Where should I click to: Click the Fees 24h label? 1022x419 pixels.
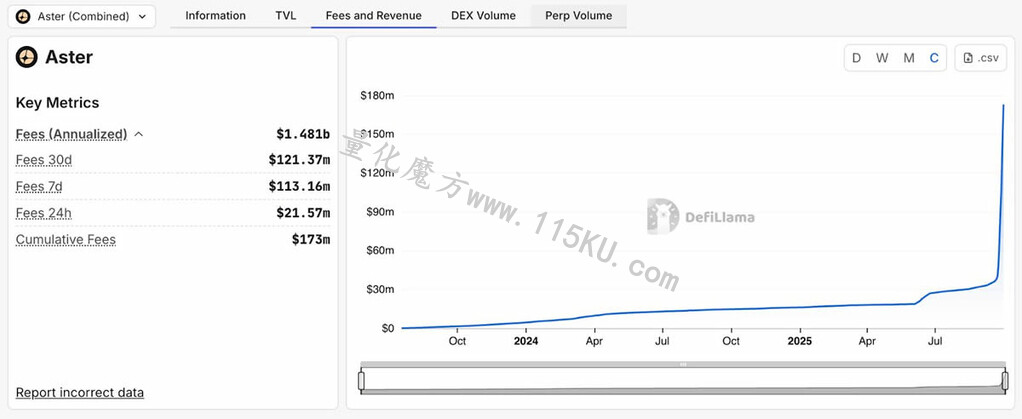[x=43, y=213]
